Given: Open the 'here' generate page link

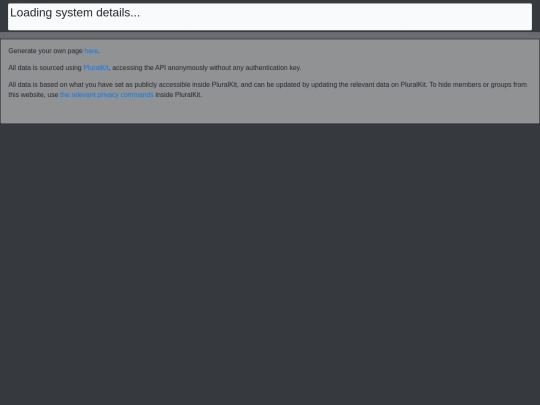Looking at the screenshot, I should (x=91, y=51).
